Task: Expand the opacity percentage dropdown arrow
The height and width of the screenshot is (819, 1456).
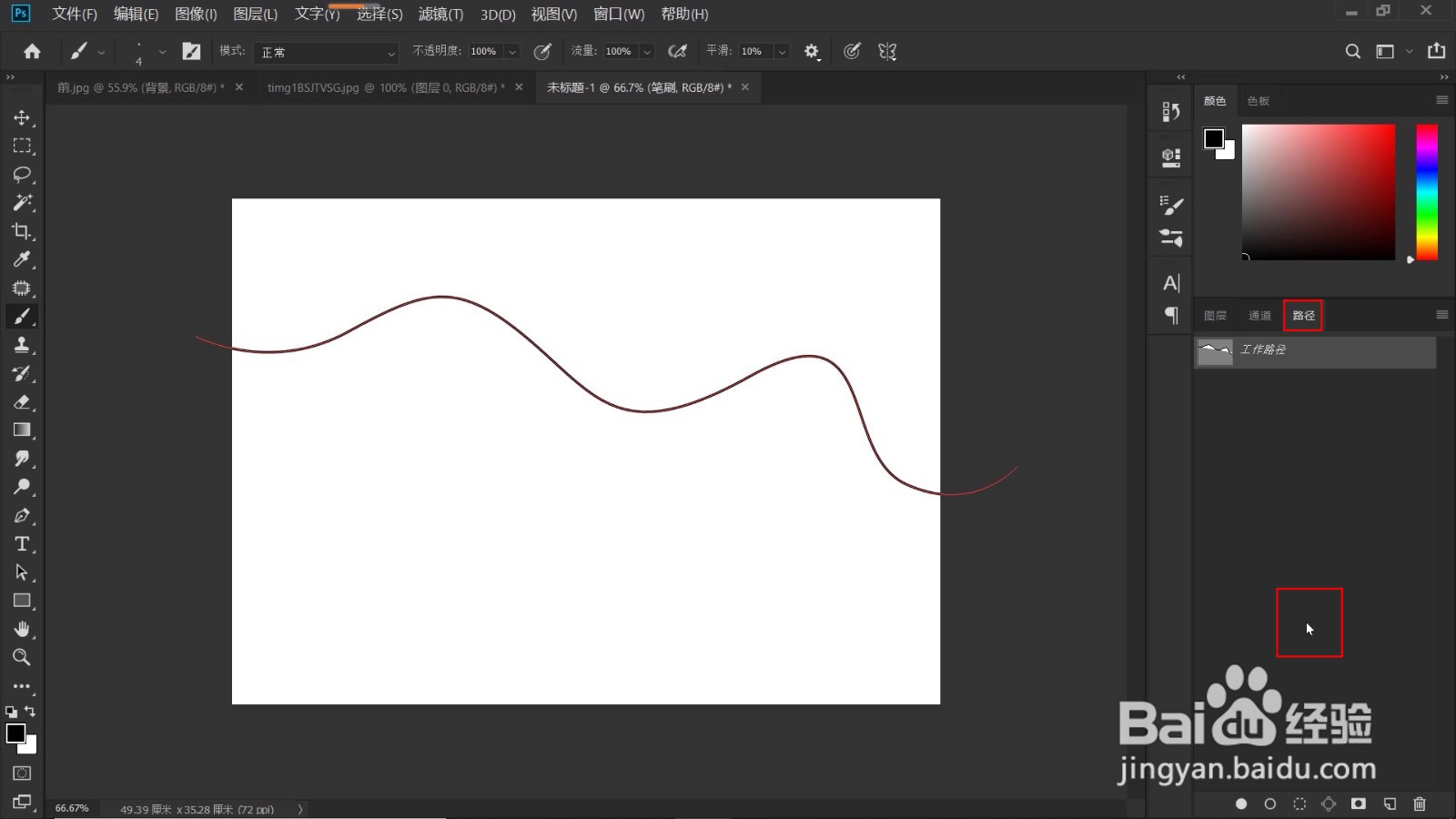Action: click(512, 52)
